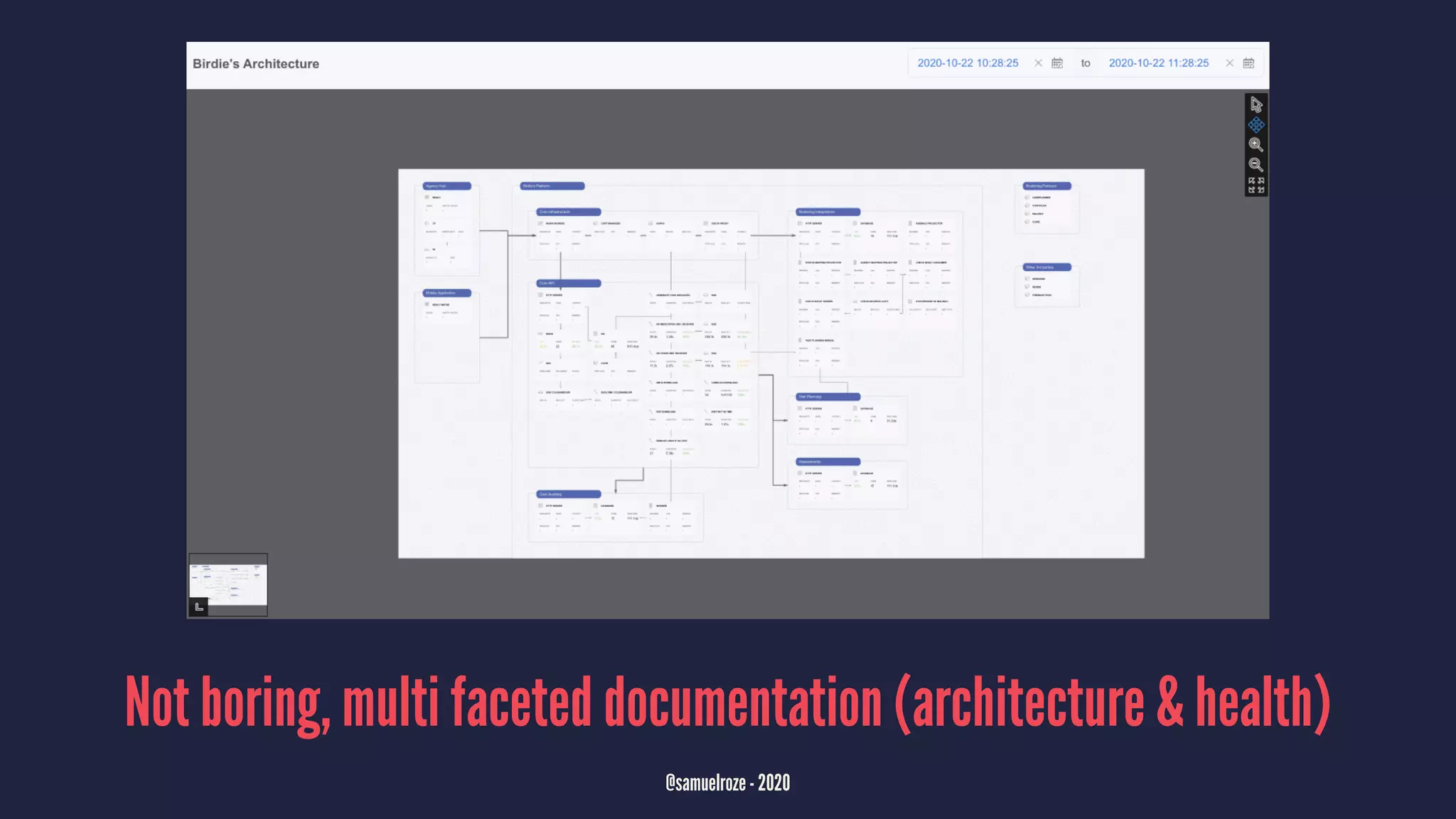Image resolution: width=1456 pixels, height=819 pixels.
Task: Click the start date 2020-10-22 10:28:25 field
Action: tap(968, 63)
